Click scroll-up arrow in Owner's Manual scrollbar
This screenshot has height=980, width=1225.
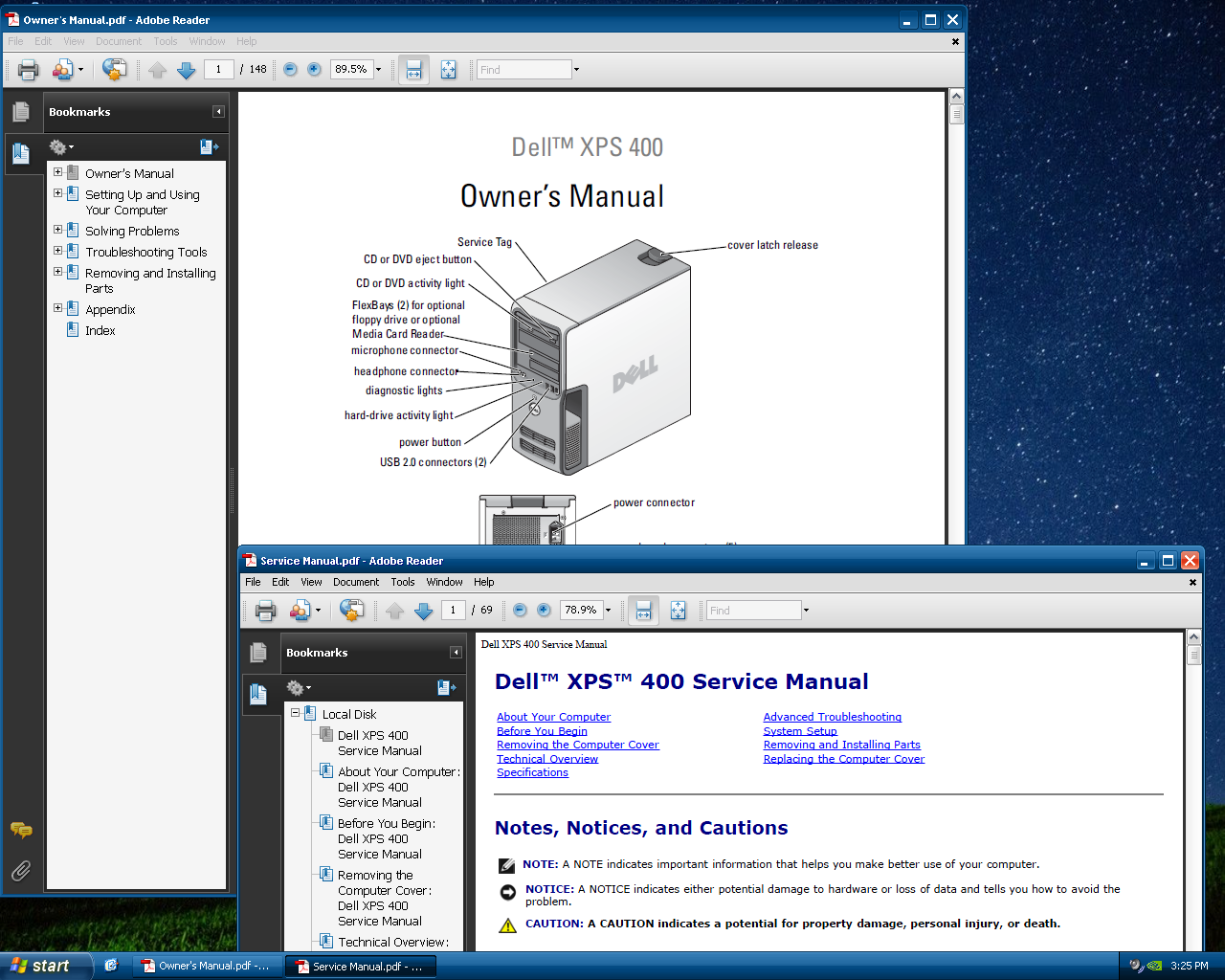tap(956, 97)
